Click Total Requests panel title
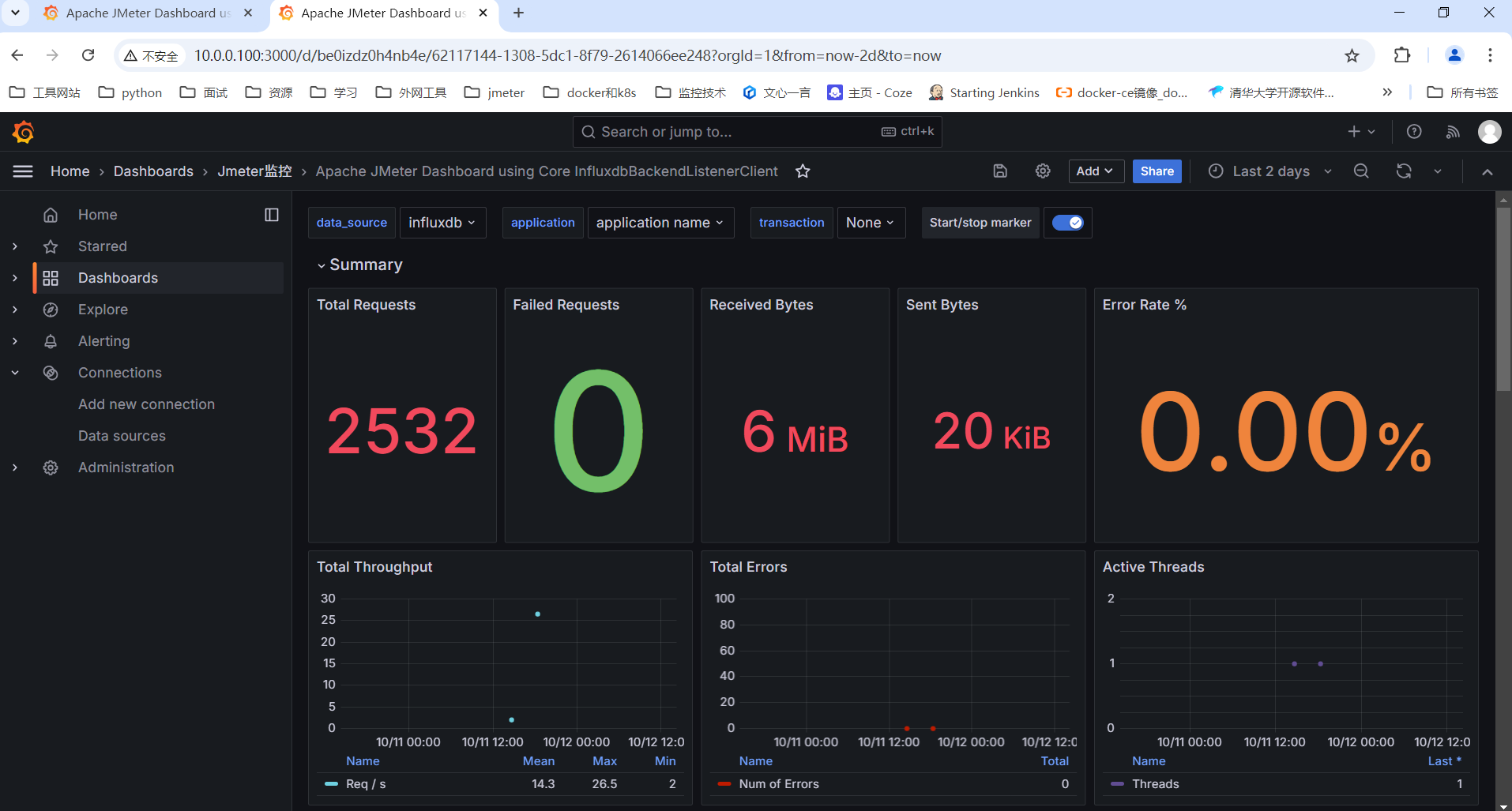 [x=366, y=305]
